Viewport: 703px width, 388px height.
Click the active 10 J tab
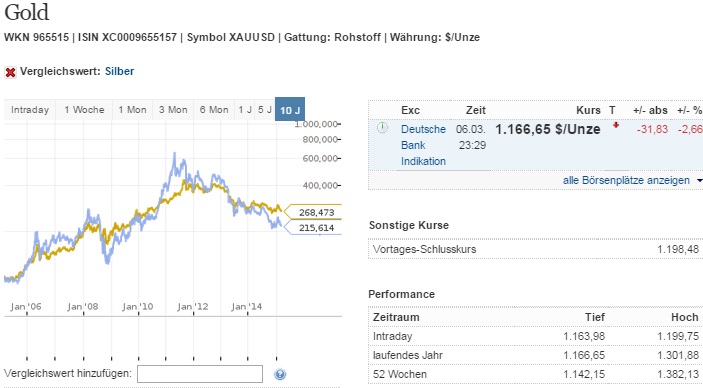click(x=290, y=109)
